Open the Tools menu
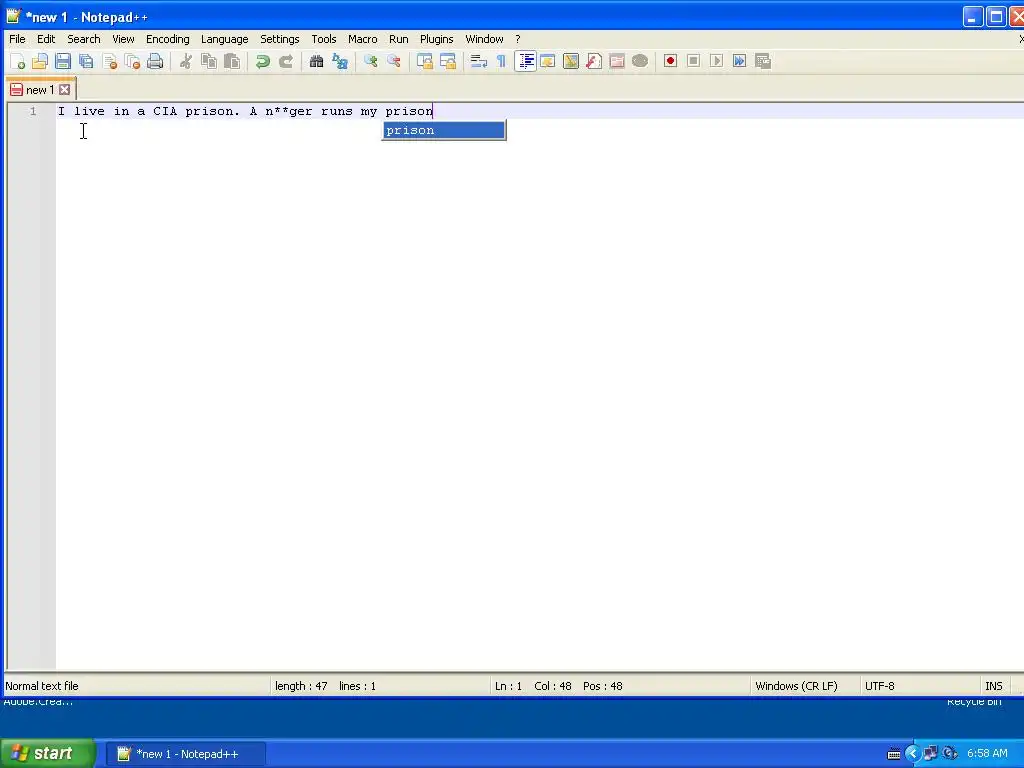 pos(323,39)
